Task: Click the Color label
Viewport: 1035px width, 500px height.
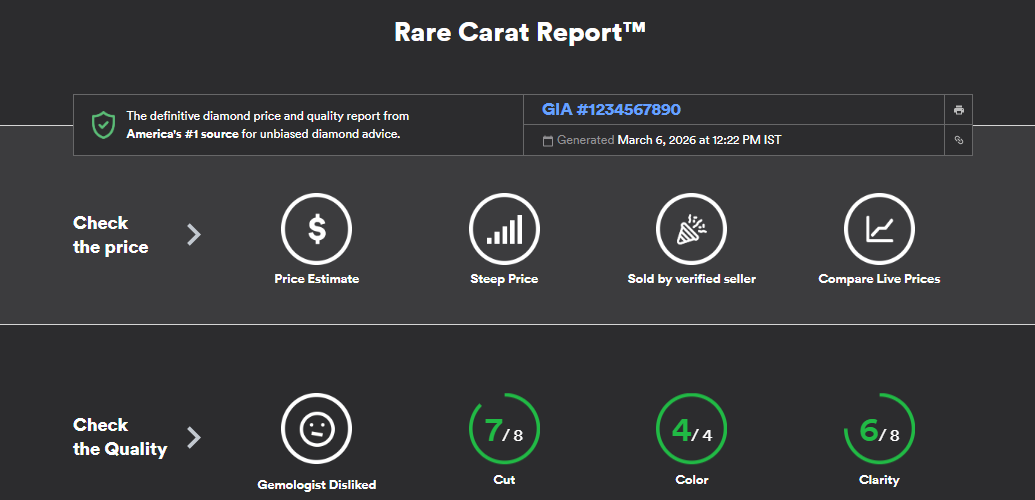Action: pyautogui.click(x=692, y=480)
